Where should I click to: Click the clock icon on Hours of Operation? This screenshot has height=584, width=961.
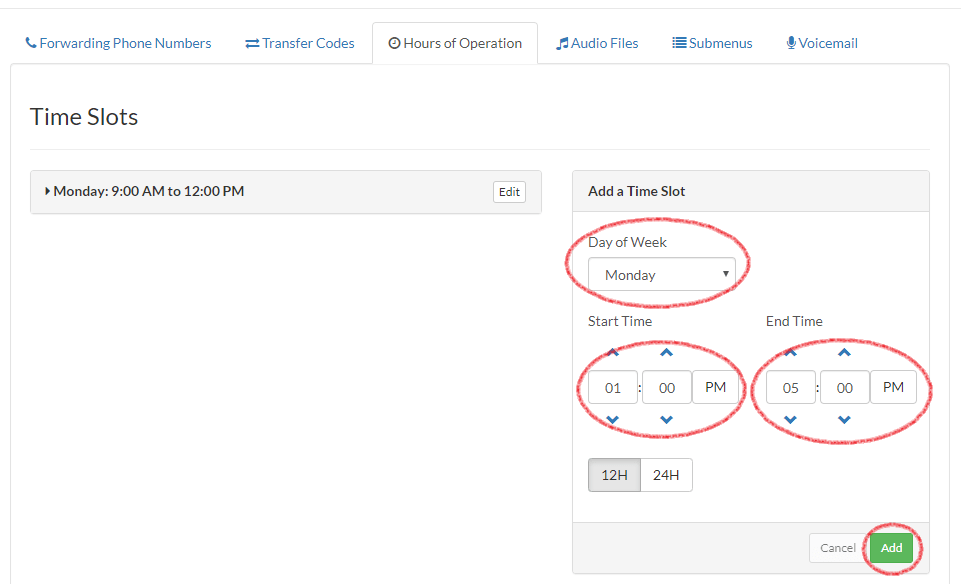point(397,43)
